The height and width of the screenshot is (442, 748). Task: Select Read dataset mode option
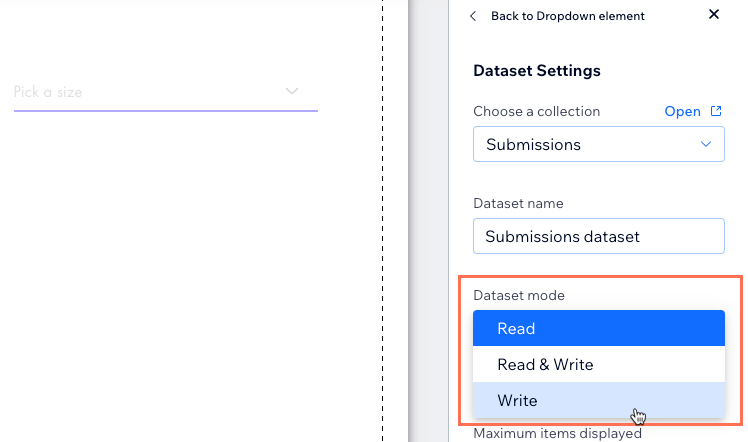[599, 328]
